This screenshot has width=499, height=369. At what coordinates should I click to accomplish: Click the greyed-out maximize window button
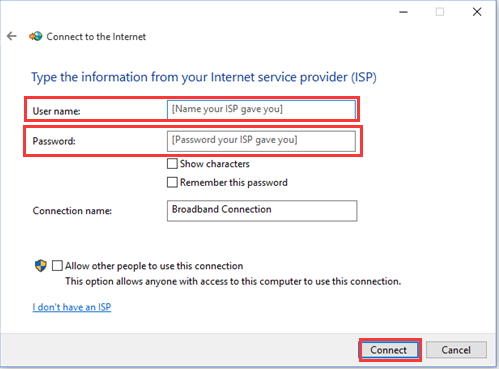(440, 12)
